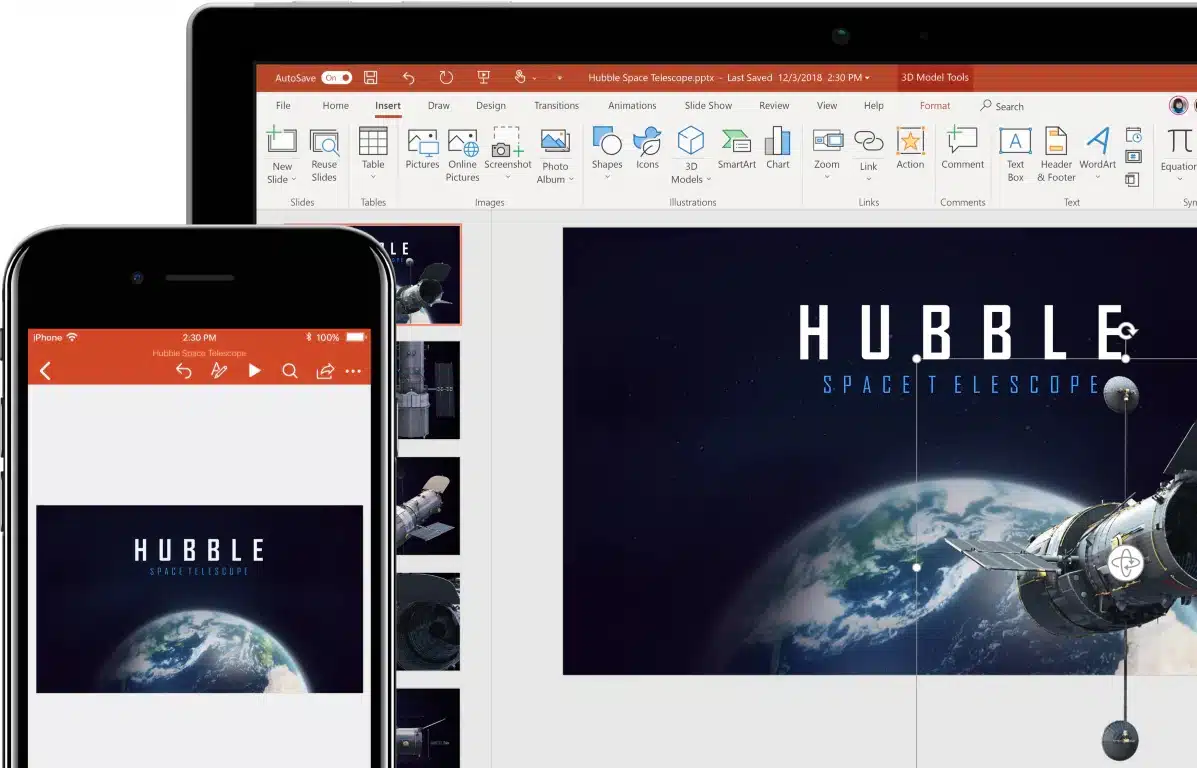Viewport: 1197px width, 768px height.
Task: Click the Photo Album icon
Action: (x=555, y=142)
